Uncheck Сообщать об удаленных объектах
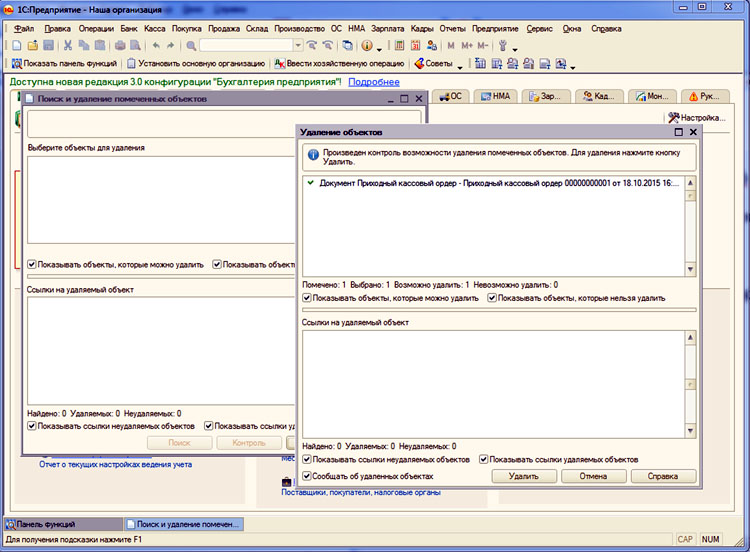Viewport: 750px width, 552px height. pos(307,476)
